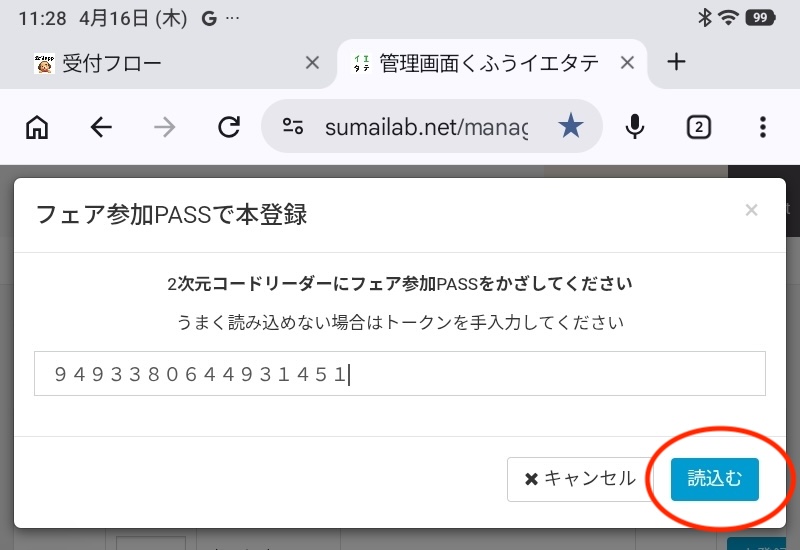
Task: Add a new browser tab
Action: point(677,62)
